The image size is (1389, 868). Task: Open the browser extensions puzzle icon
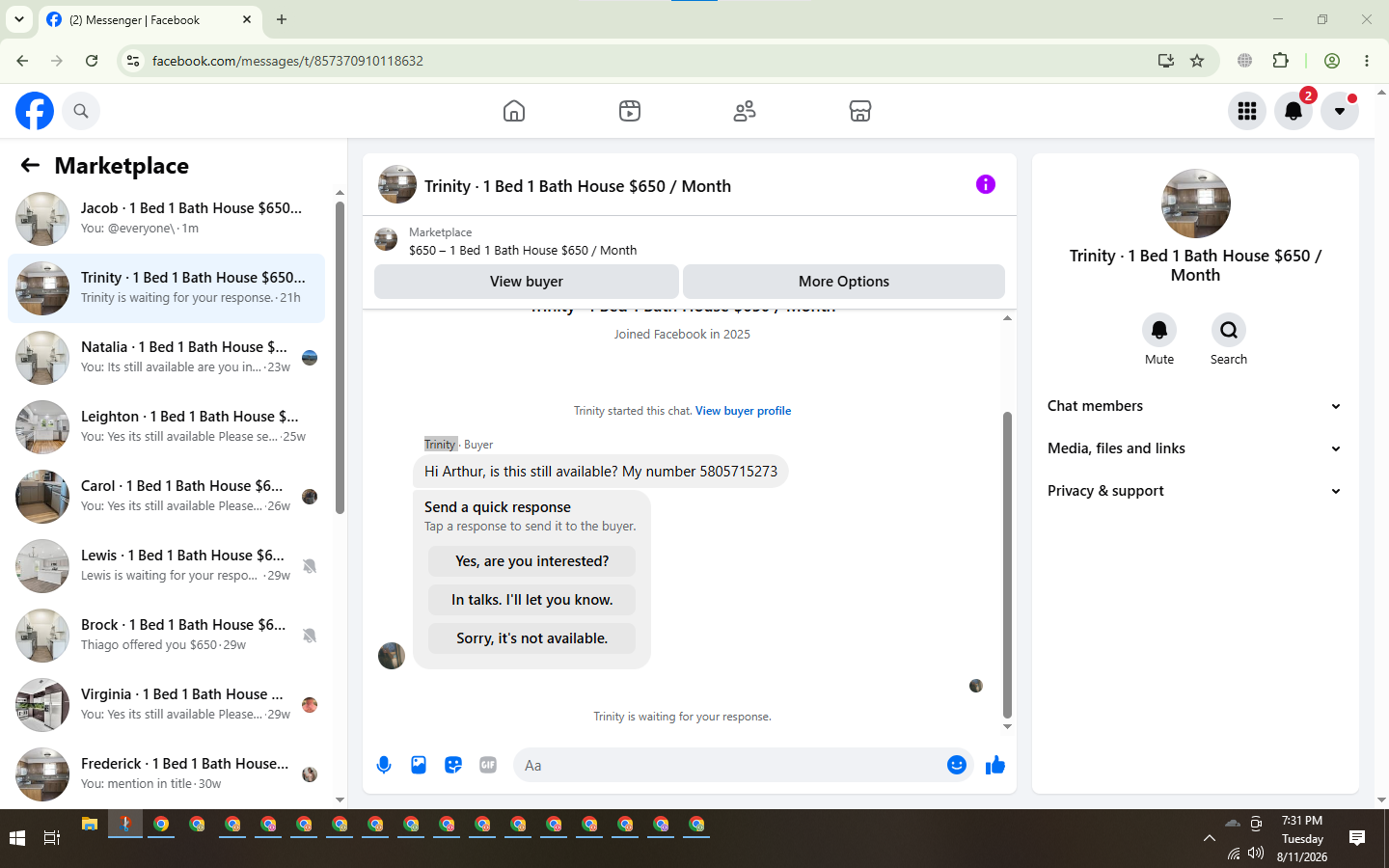1281,61
